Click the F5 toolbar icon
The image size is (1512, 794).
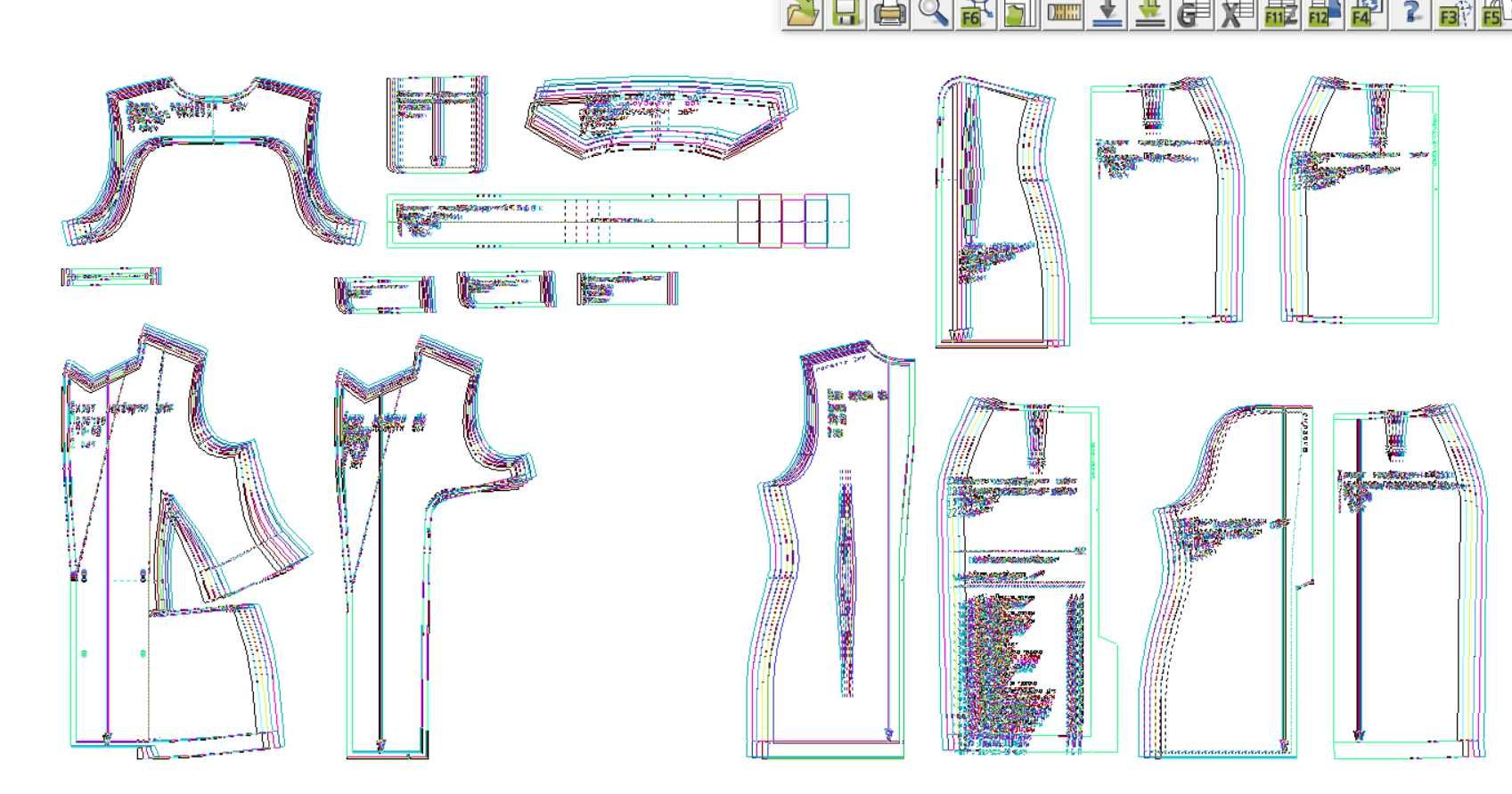click(x=1493, y=14)
